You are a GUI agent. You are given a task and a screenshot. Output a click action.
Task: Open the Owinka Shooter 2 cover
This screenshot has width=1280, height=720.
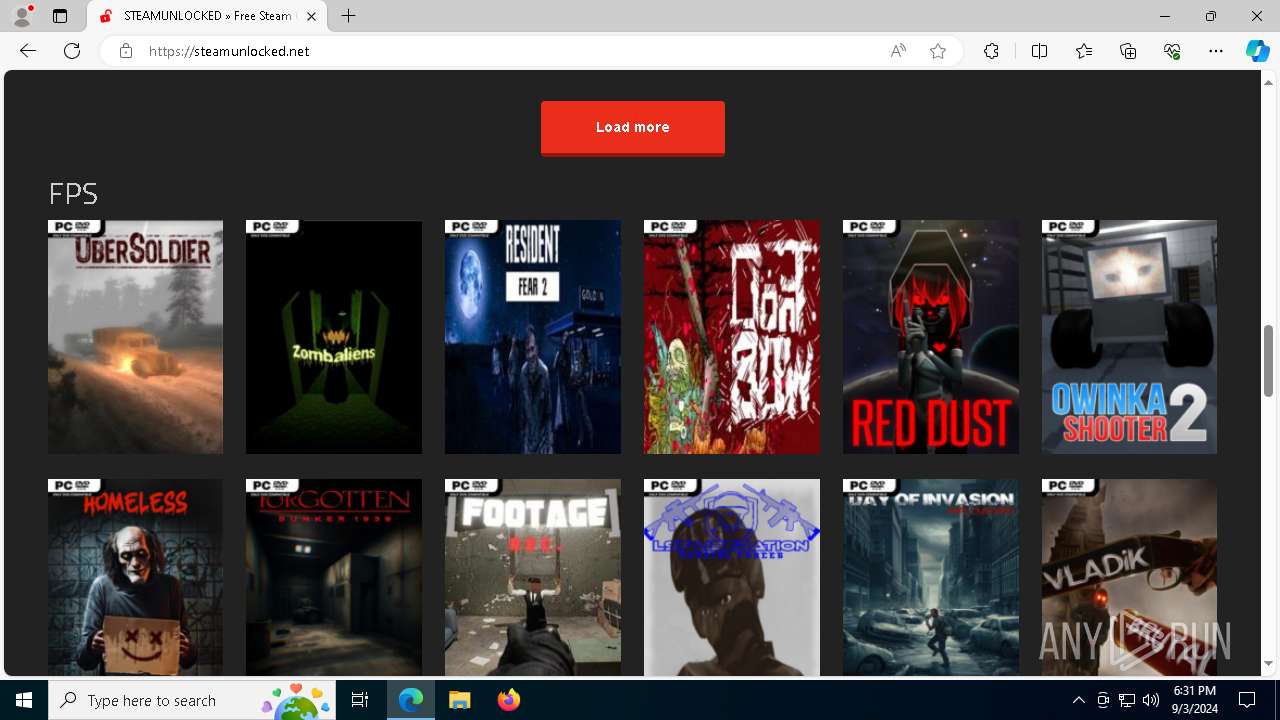(1129, 337)
